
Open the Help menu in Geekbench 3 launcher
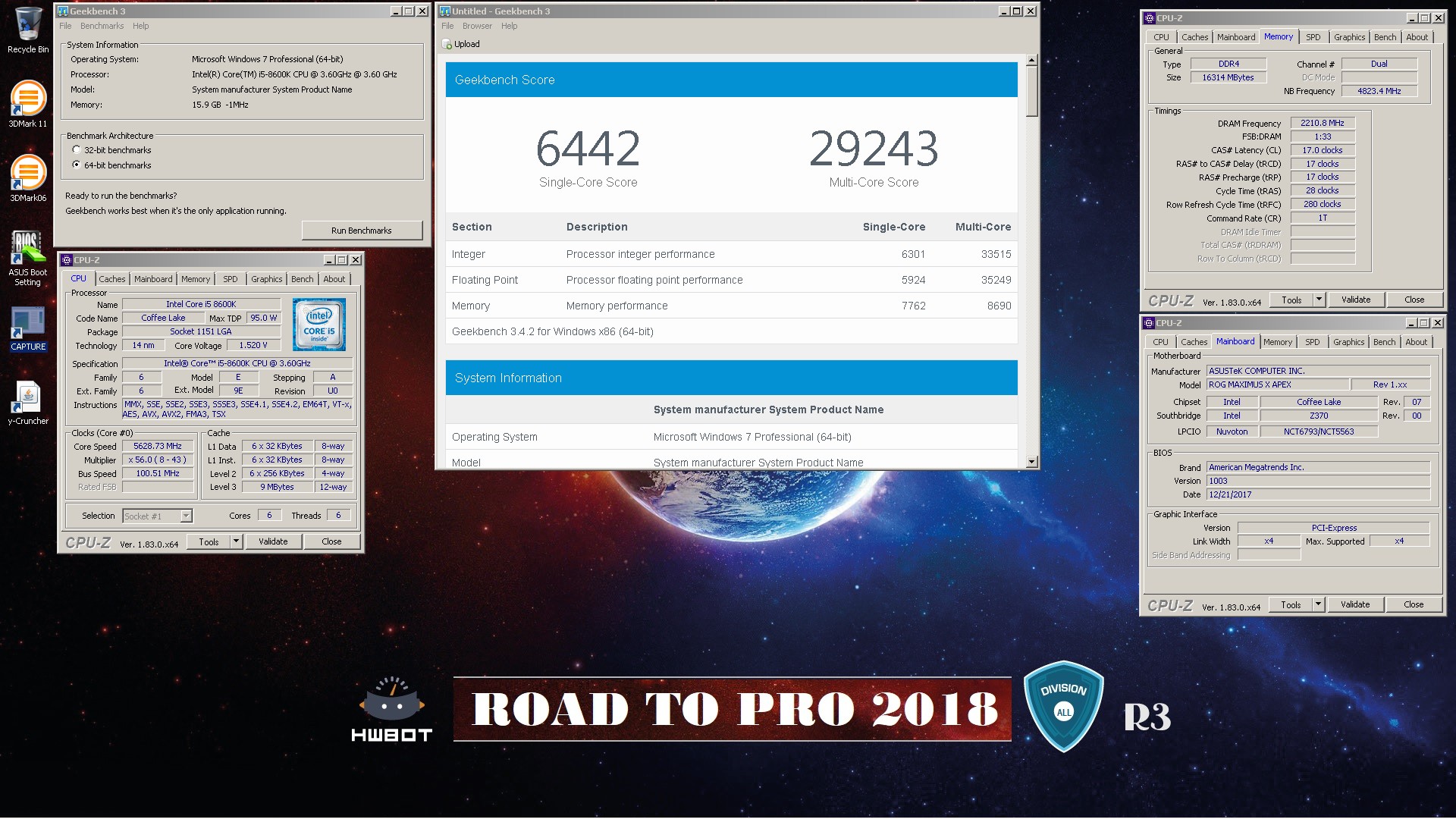(141, 26)
